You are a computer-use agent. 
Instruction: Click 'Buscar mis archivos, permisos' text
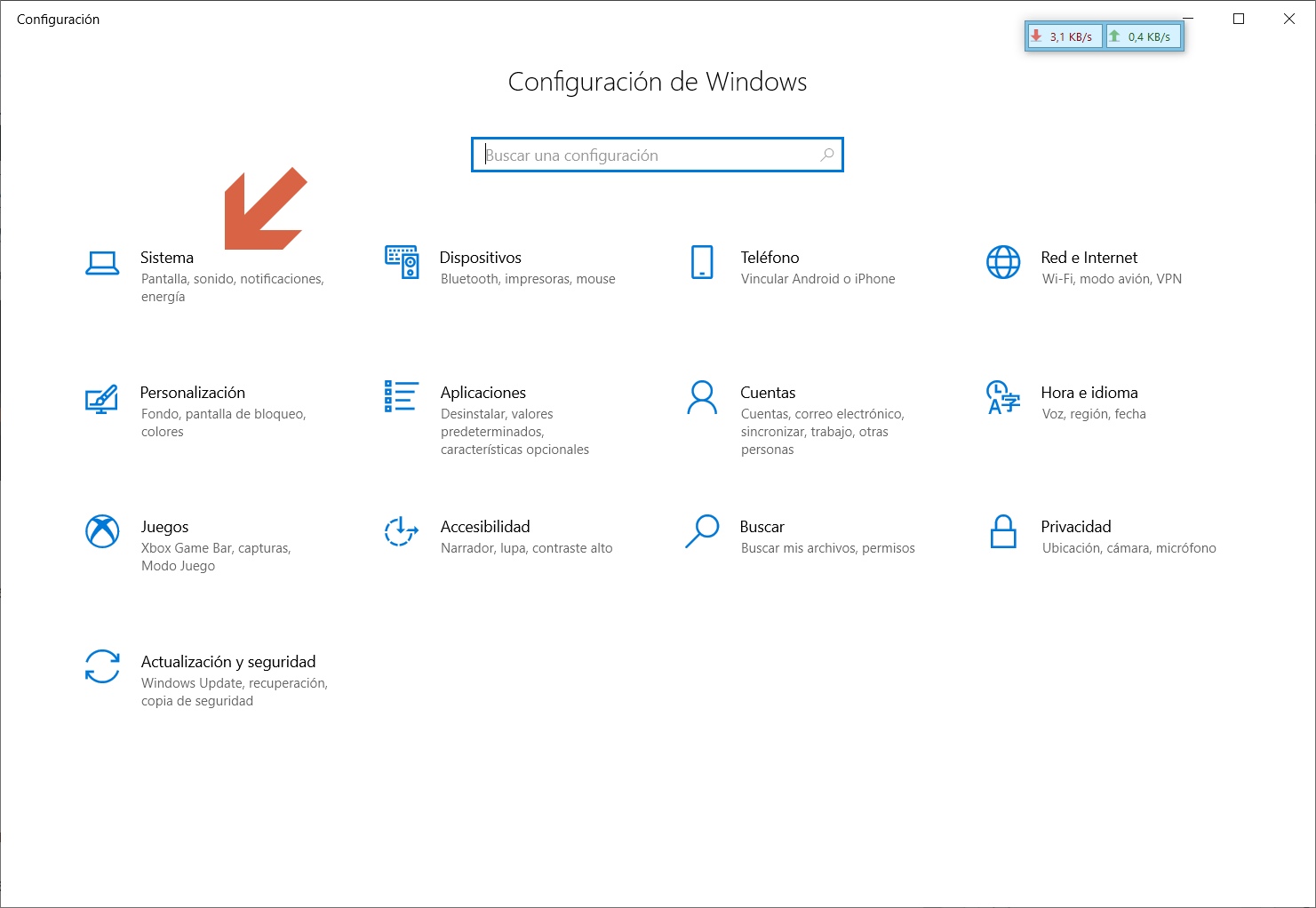coord(828,548)
